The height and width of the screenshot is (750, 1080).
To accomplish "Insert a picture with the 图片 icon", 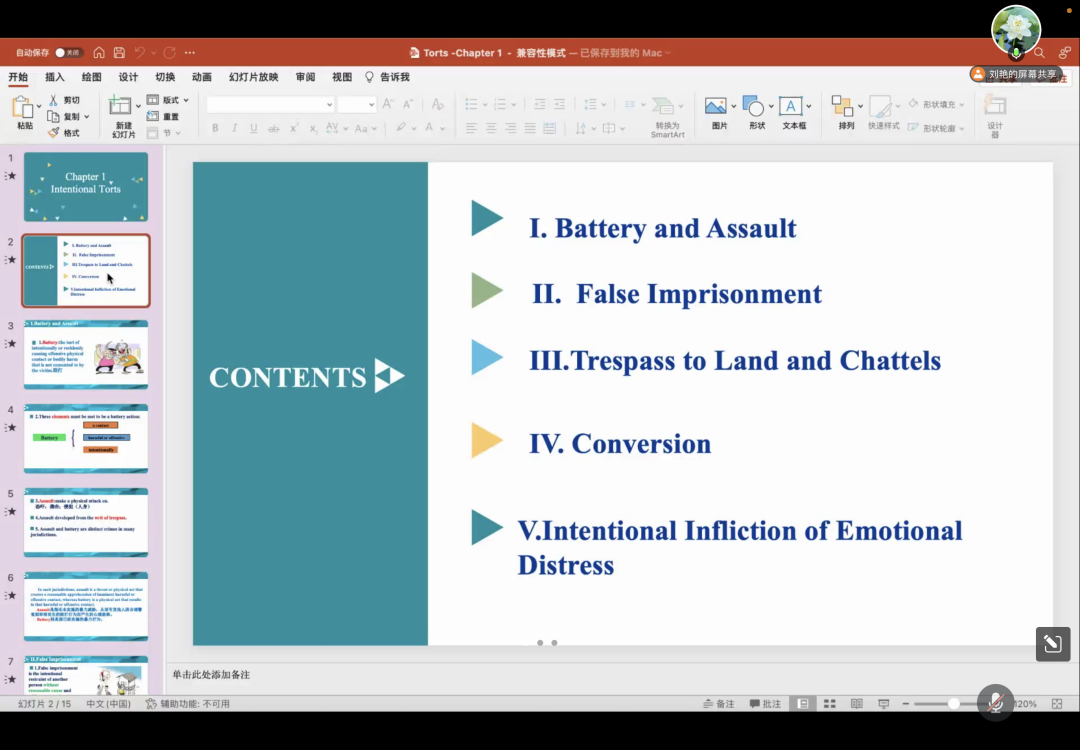I will click(715, 107).
